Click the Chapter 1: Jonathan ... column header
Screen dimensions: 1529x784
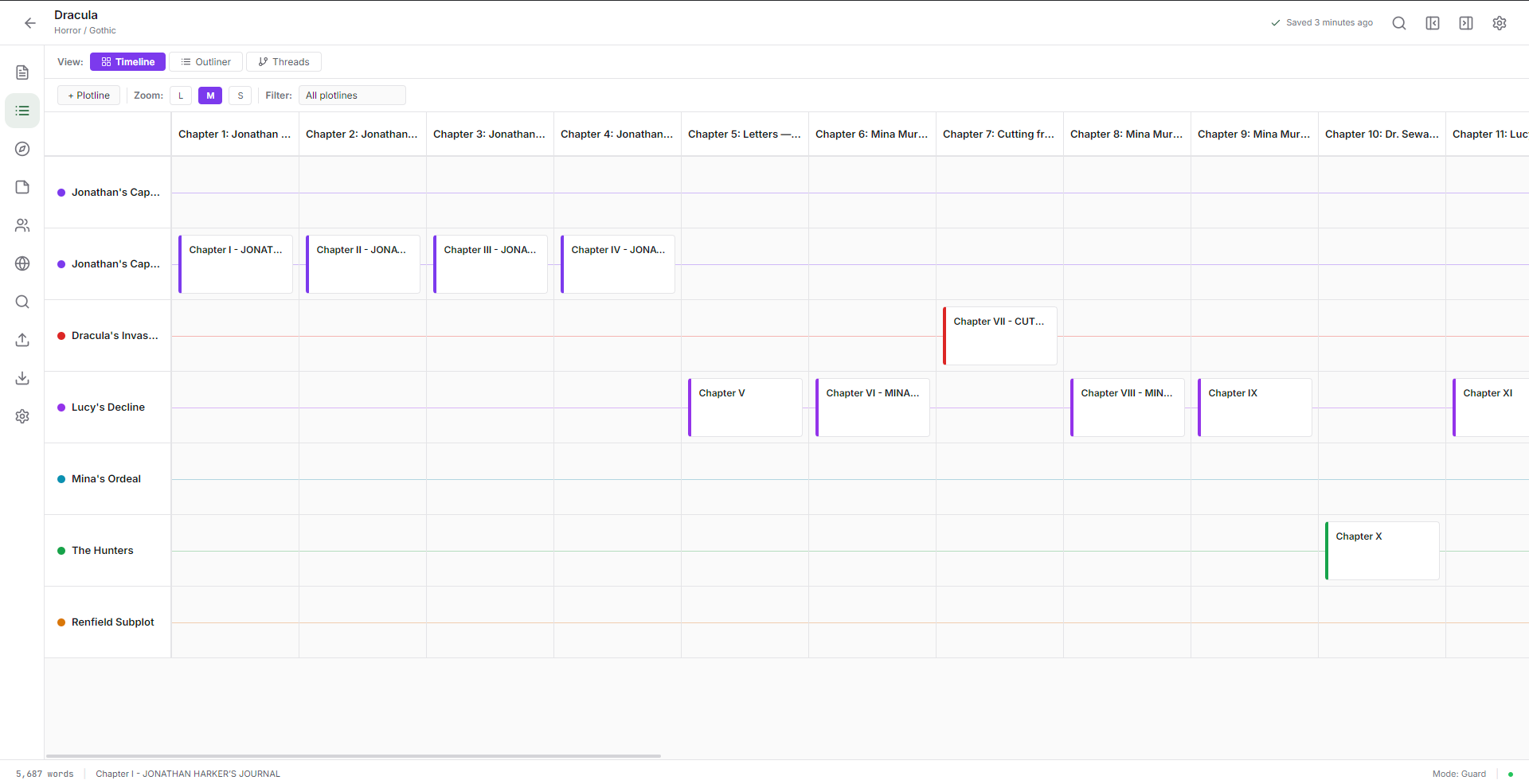tap(236, 135)
